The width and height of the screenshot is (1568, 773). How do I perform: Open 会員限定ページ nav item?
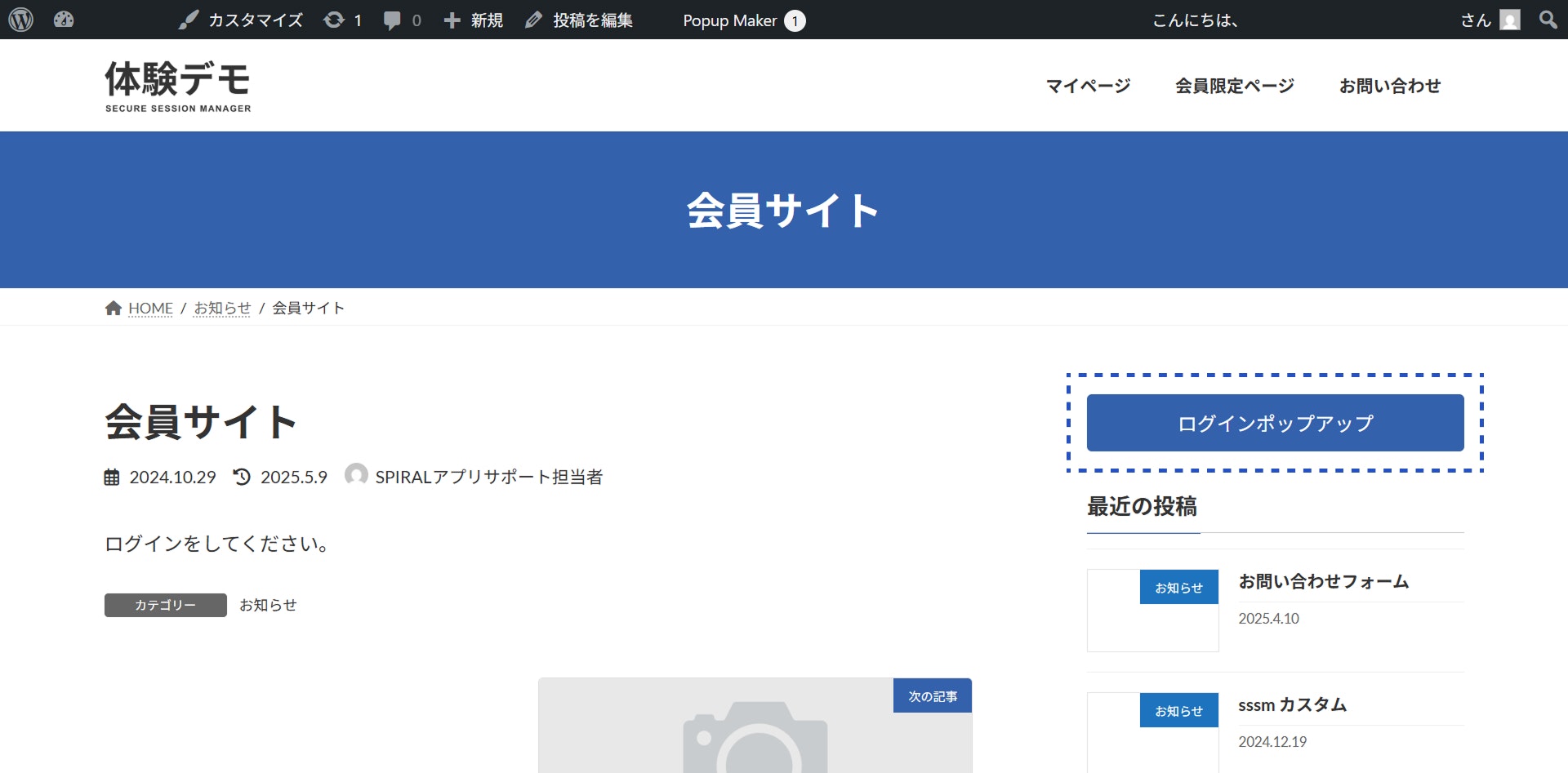pos(1235,86)
